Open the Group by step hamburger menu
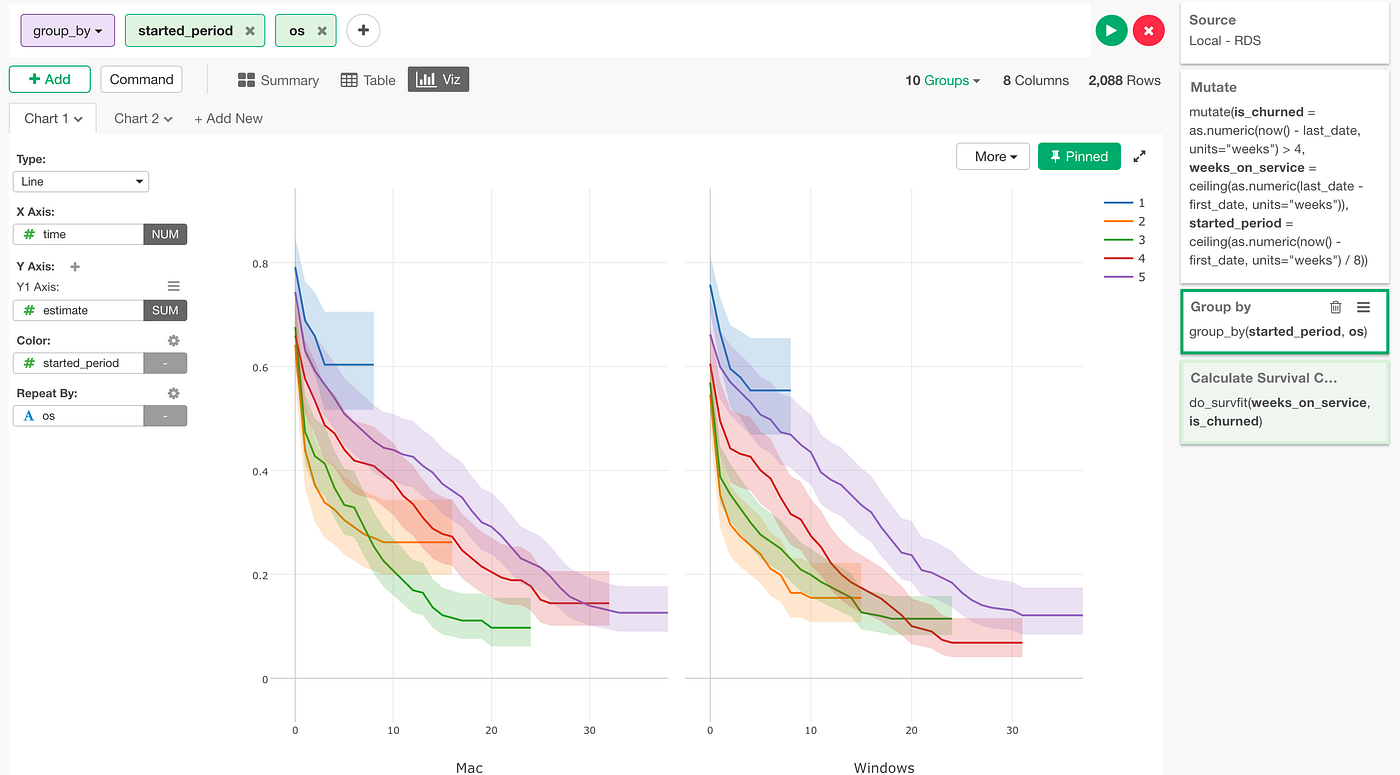 1364,307
